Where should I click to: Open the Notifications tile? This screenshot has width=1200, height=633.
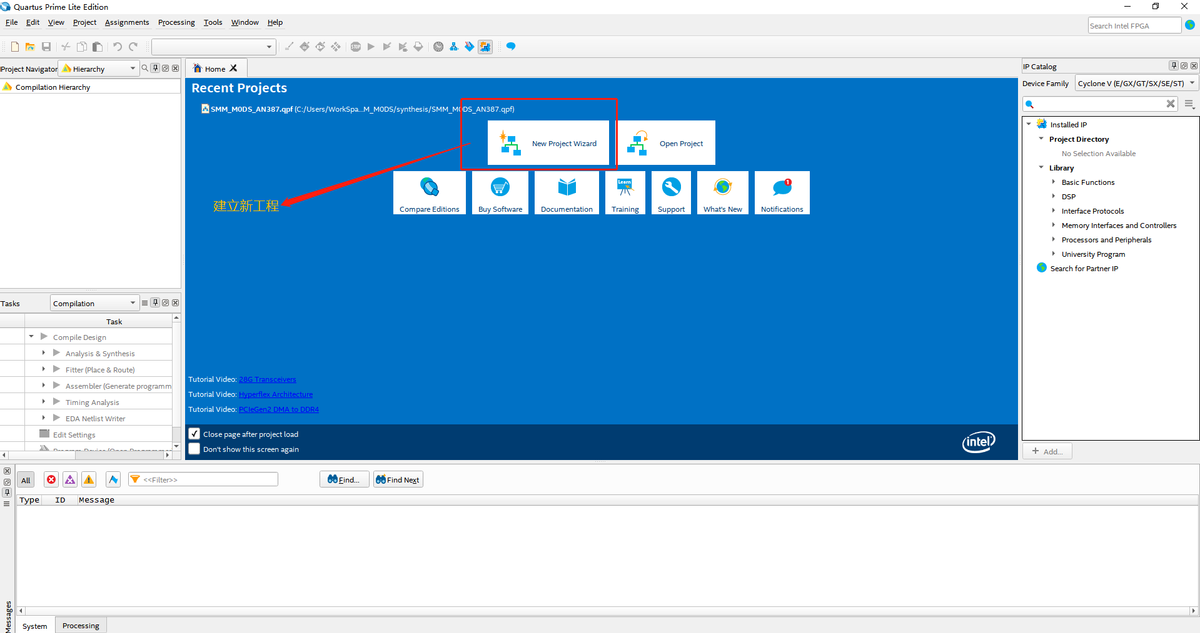point(782,193)
